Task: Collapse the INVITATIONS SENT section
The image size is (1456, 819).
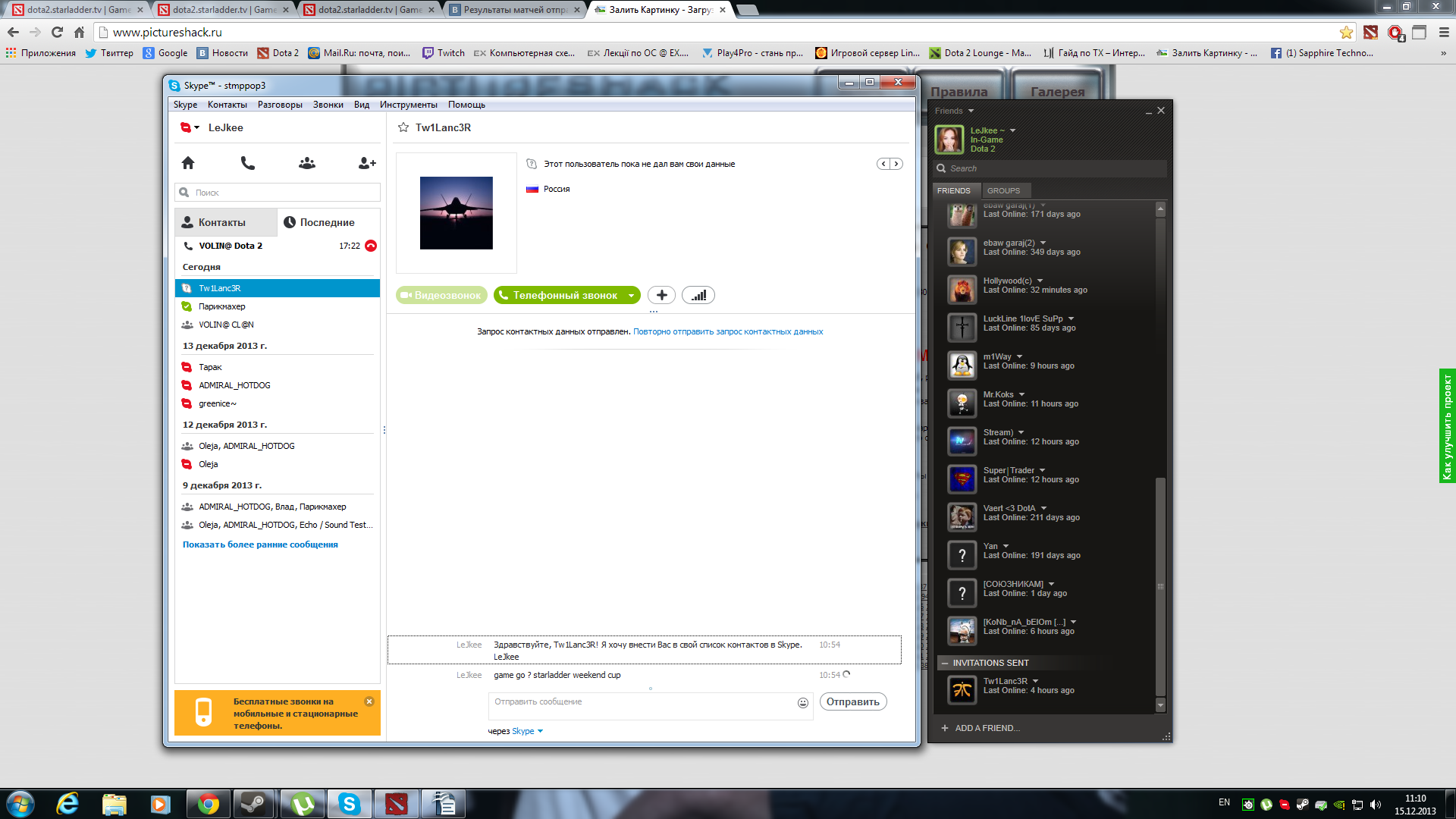Action: [x=945, y=663]
